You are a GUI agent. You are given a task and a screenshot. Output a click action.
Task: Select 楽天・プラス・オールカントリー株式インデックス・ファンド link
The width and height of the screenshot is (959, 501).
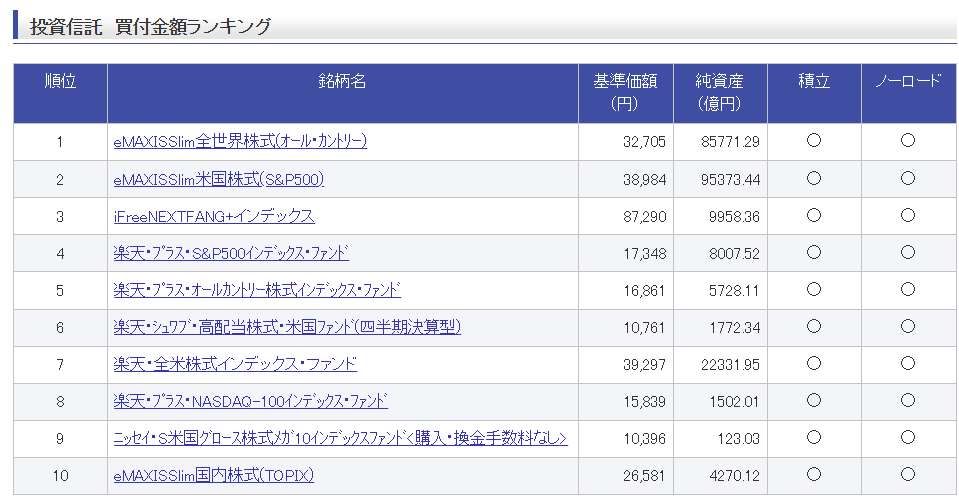pyautogui.click(x=257, y=290)
